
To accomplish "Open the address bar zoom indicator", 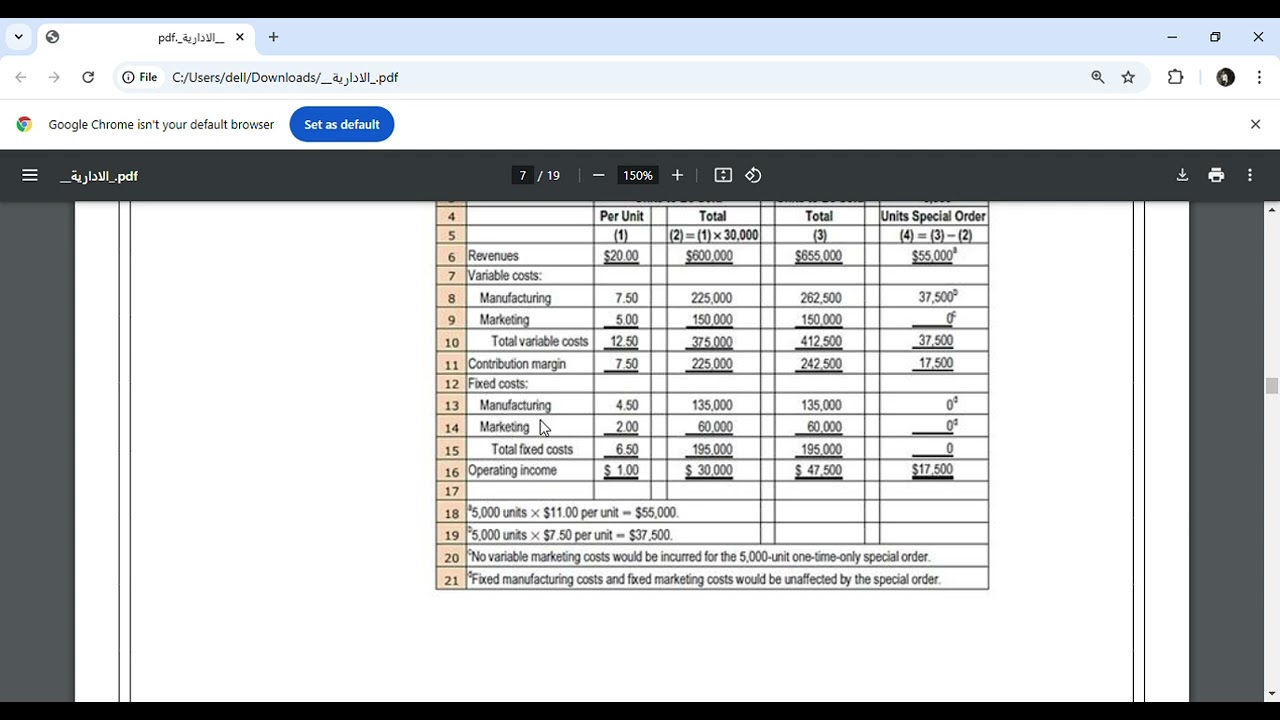I will (x=1098, y=77).
